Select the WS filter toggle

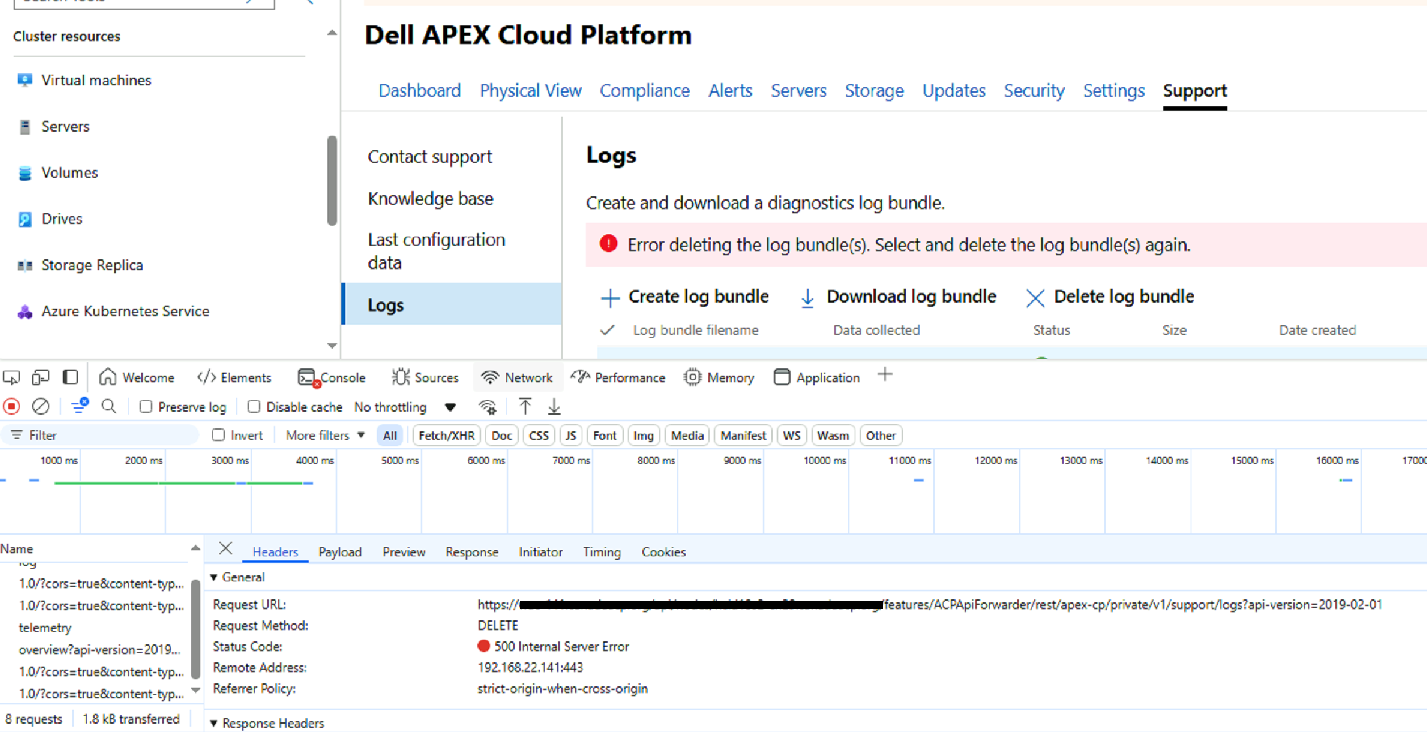click(x=792, y=435)
